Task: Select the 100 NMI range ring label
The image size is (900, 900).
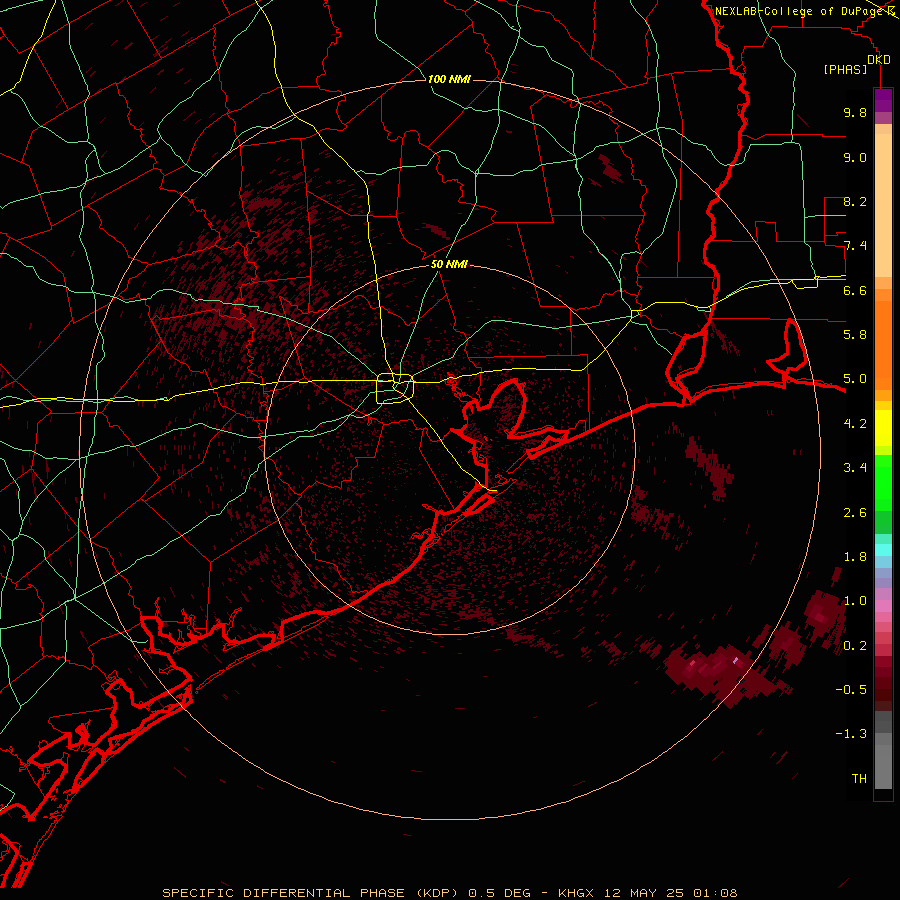Action: [x=449, y=79]
